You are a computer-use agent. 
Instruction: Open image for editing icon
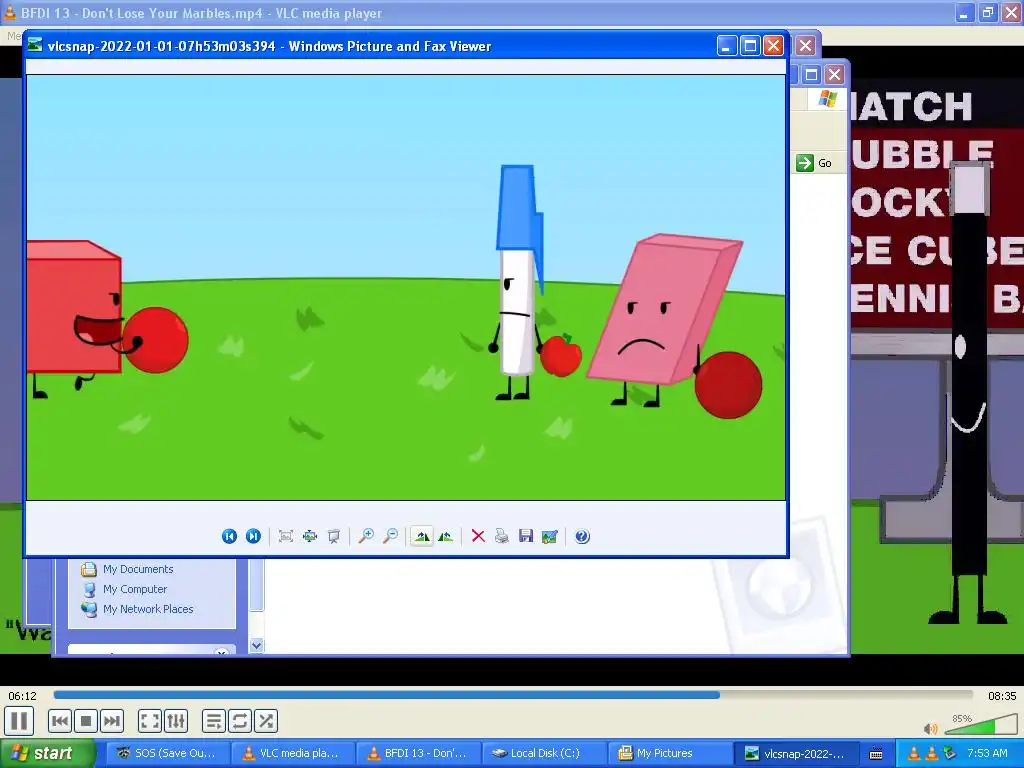(x=550, y=536)
